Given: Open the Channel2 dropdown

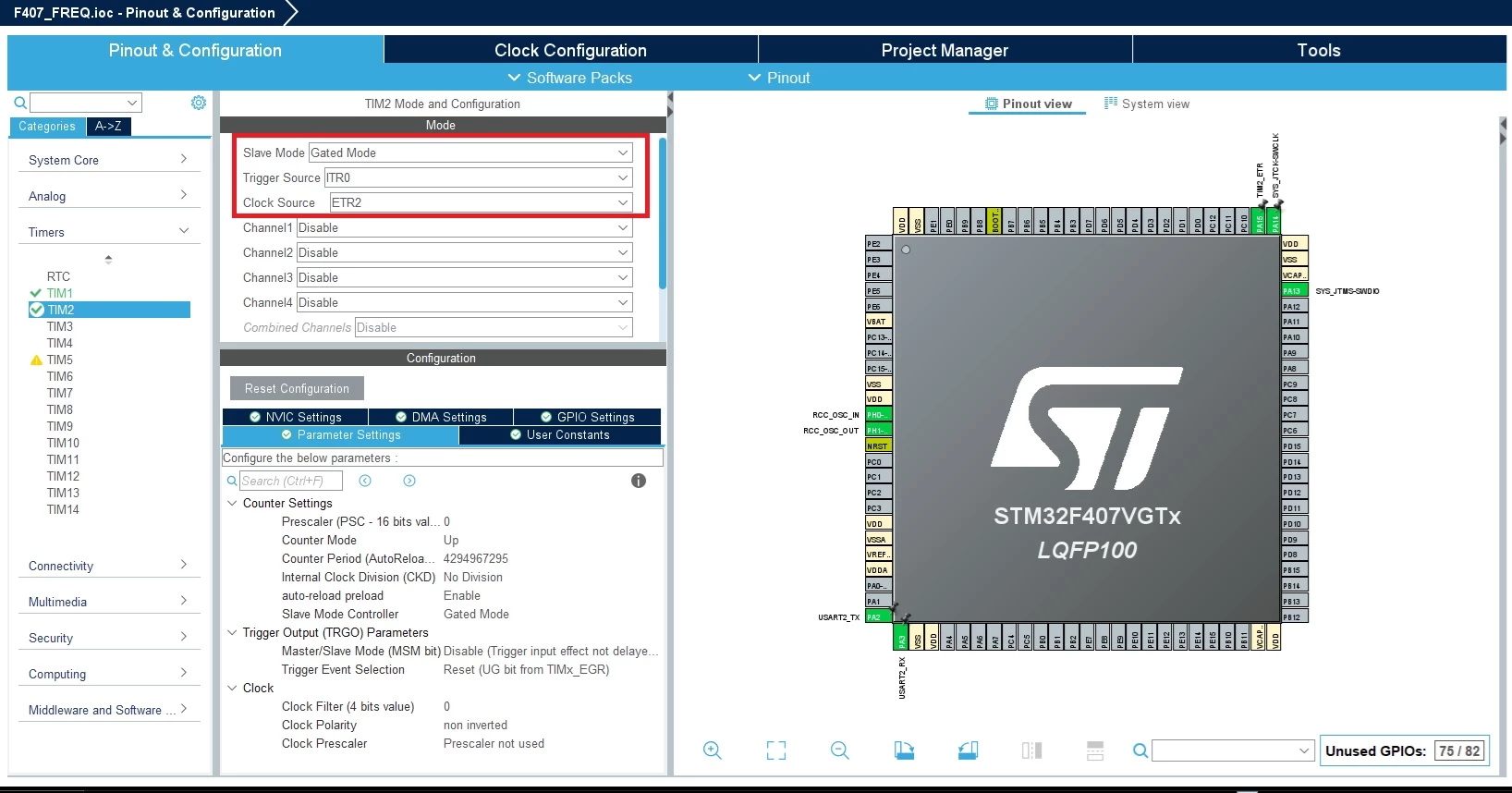Looking at the screenshot, I should (465, 252).
